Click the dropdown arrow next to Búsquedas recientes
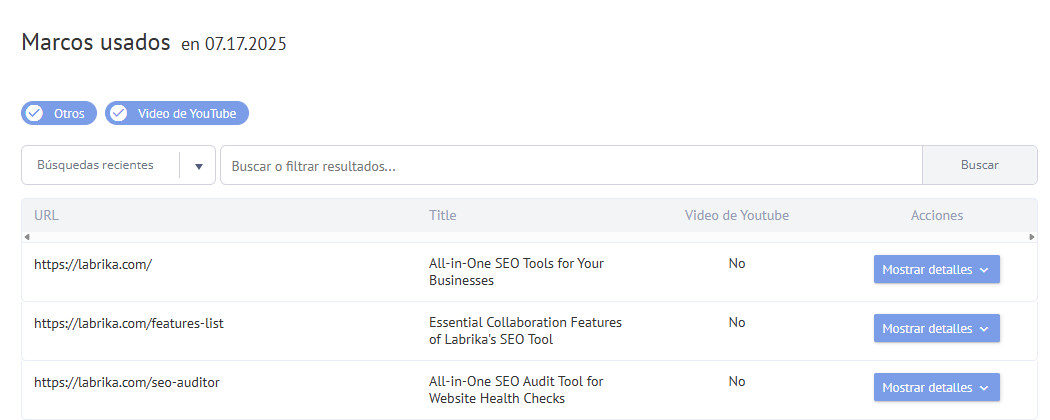This screenshot has height=420, width=1050. click(199, 166)
